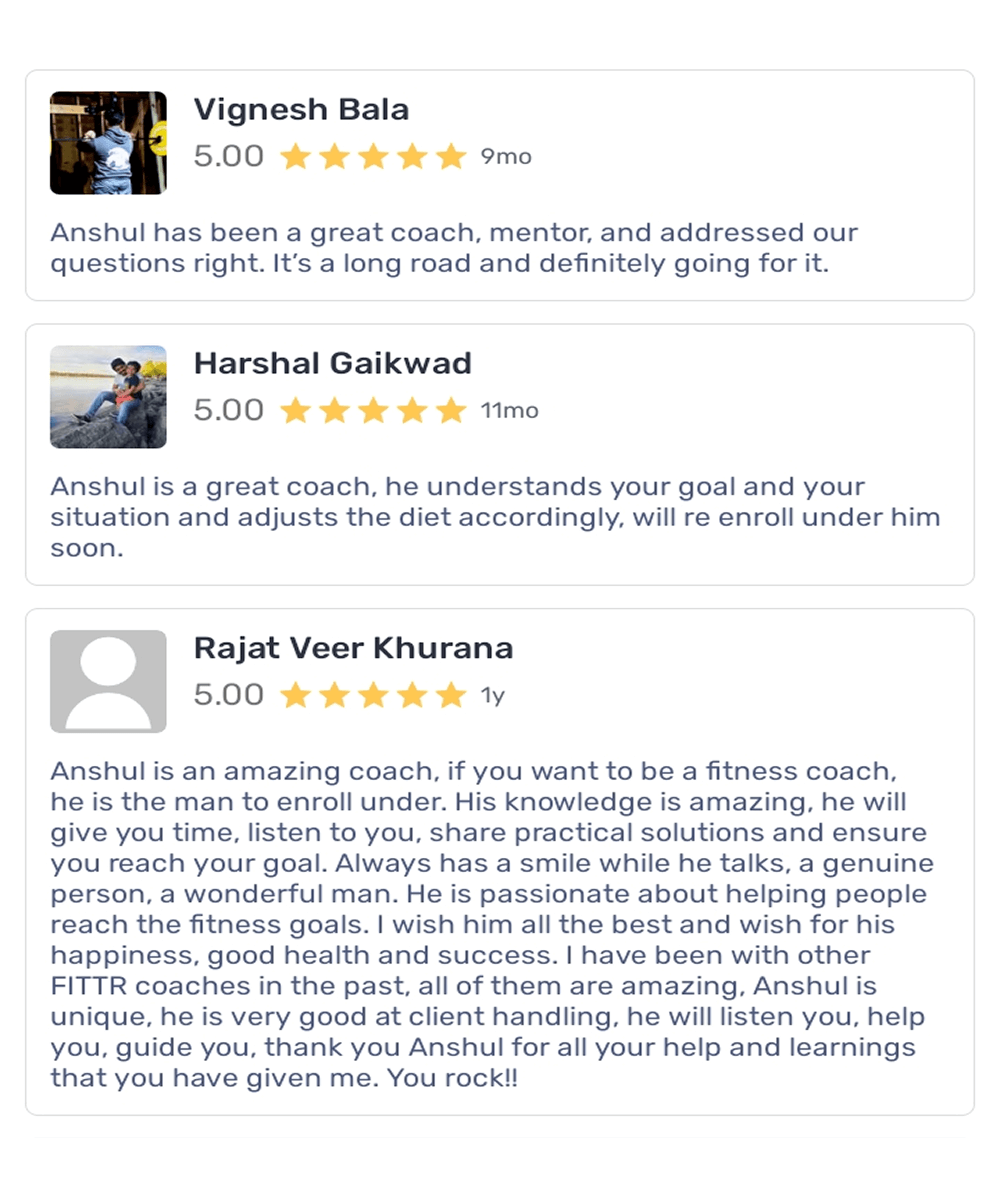Click the first star in Harshal Gaikwad's rating
The width and height of the screenshot is (1000, 1200).
coord(295,411)
